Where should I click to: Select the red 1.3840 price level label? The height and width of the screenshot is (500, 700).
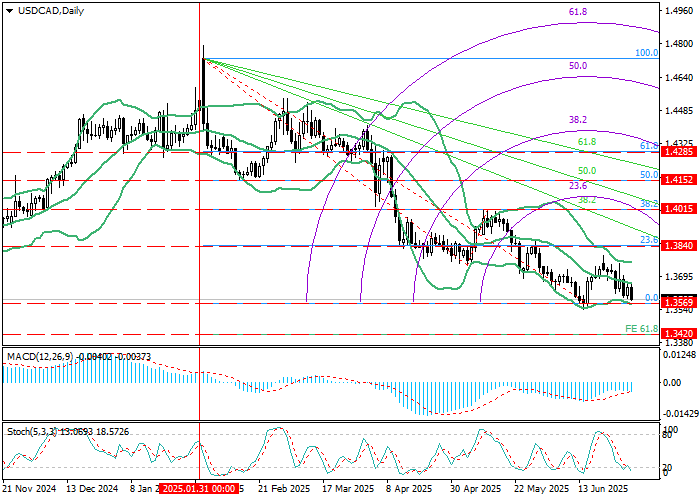pyautogui.click(x=679, y=246)
